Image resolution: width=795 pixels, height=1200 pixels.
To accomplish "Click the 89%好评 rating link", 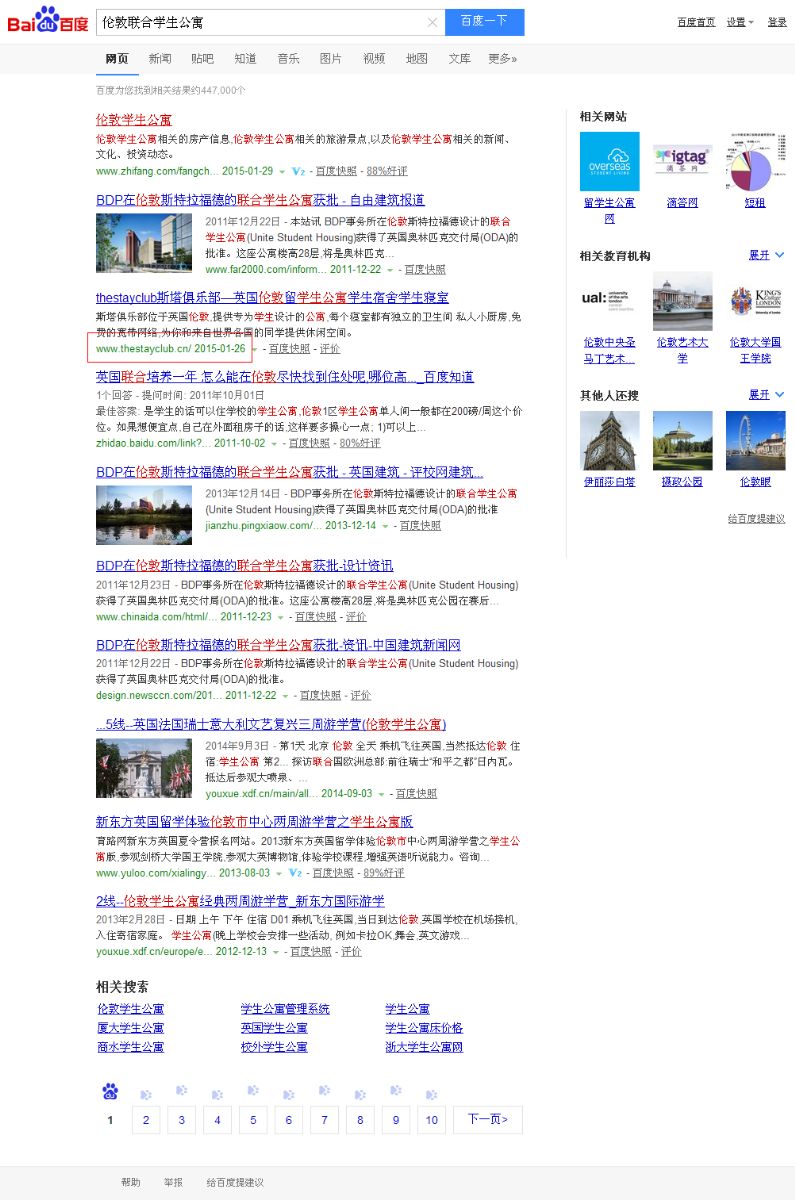I will click(384, 873).
